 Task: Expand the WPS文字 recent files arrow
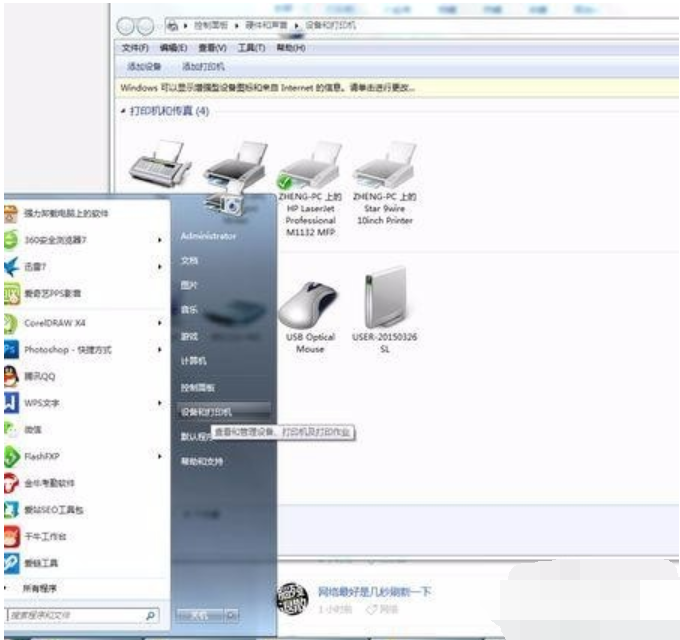click(160, 403)
